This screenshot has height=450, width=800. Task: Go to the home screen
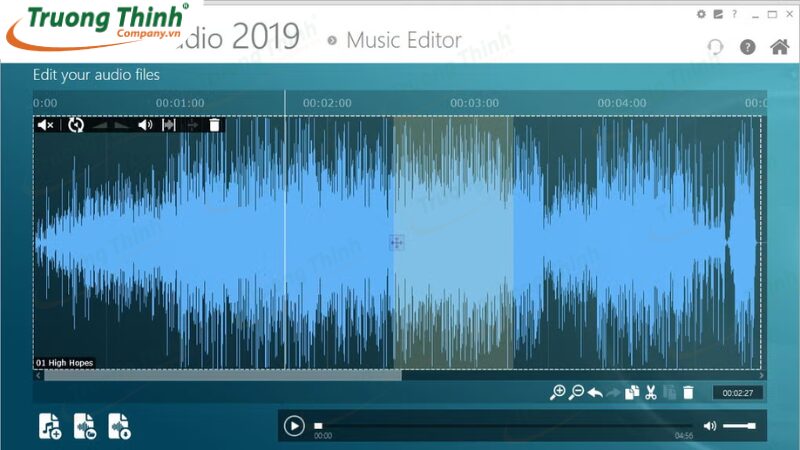click(x=779, y=47)
